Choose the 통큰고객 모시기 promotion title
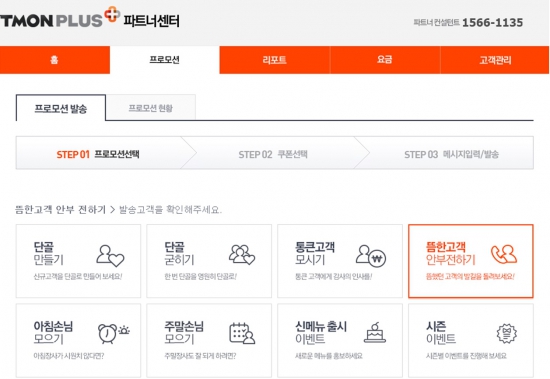The image size is (550, 379). pyautogui.click(x=315, y=253)
